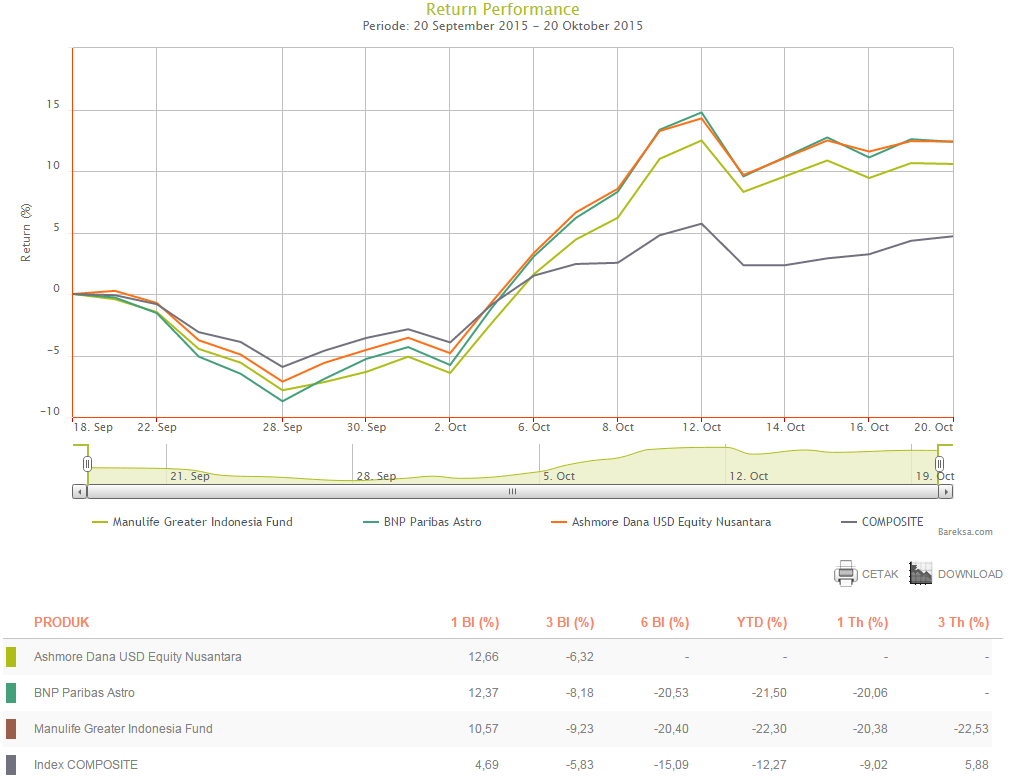Click the printer icon beside CETAK
1014x783 pixels.
(846, 574)
